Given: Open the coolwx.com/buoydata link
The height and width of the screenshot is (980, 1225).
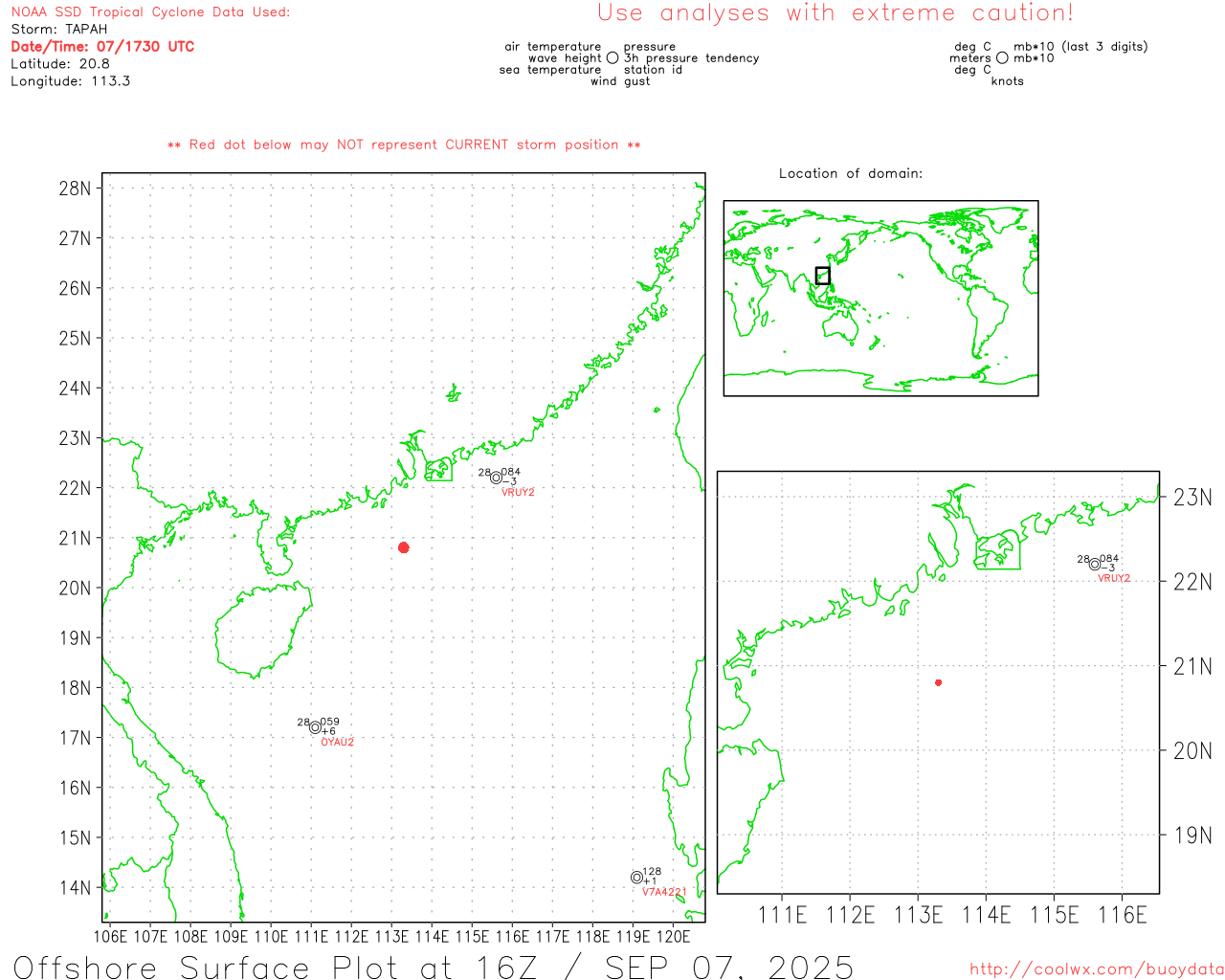Looking at the screenshot, I should click(1097, 969).
